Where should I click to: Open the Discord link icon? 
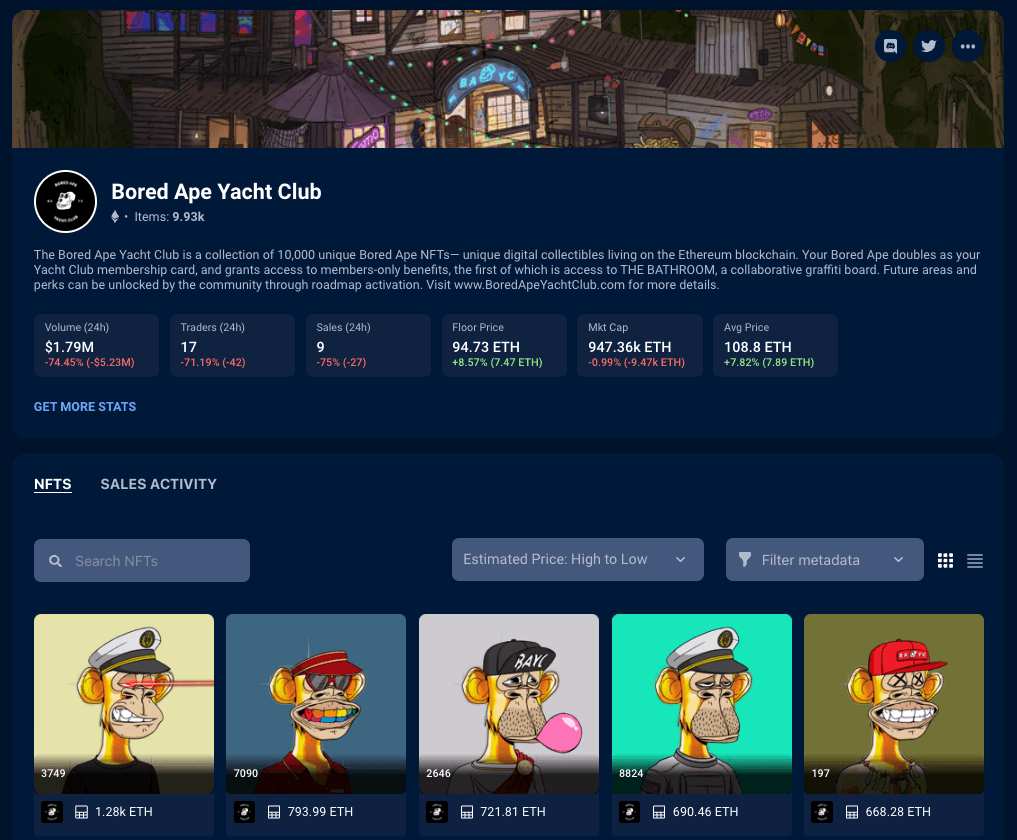(x=891, y=46)
